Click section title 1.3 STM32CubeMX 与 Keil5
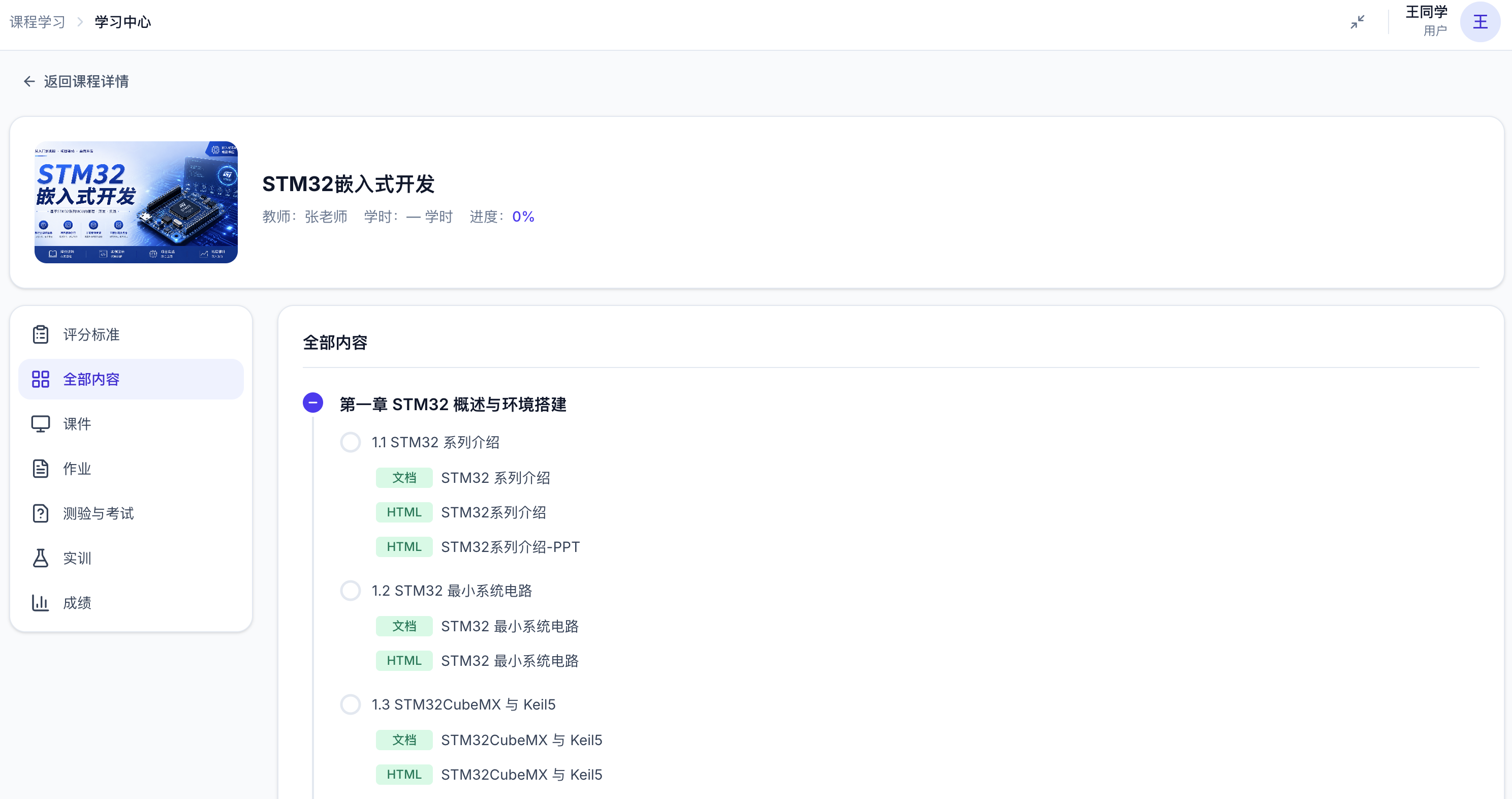 pos(464,704)
